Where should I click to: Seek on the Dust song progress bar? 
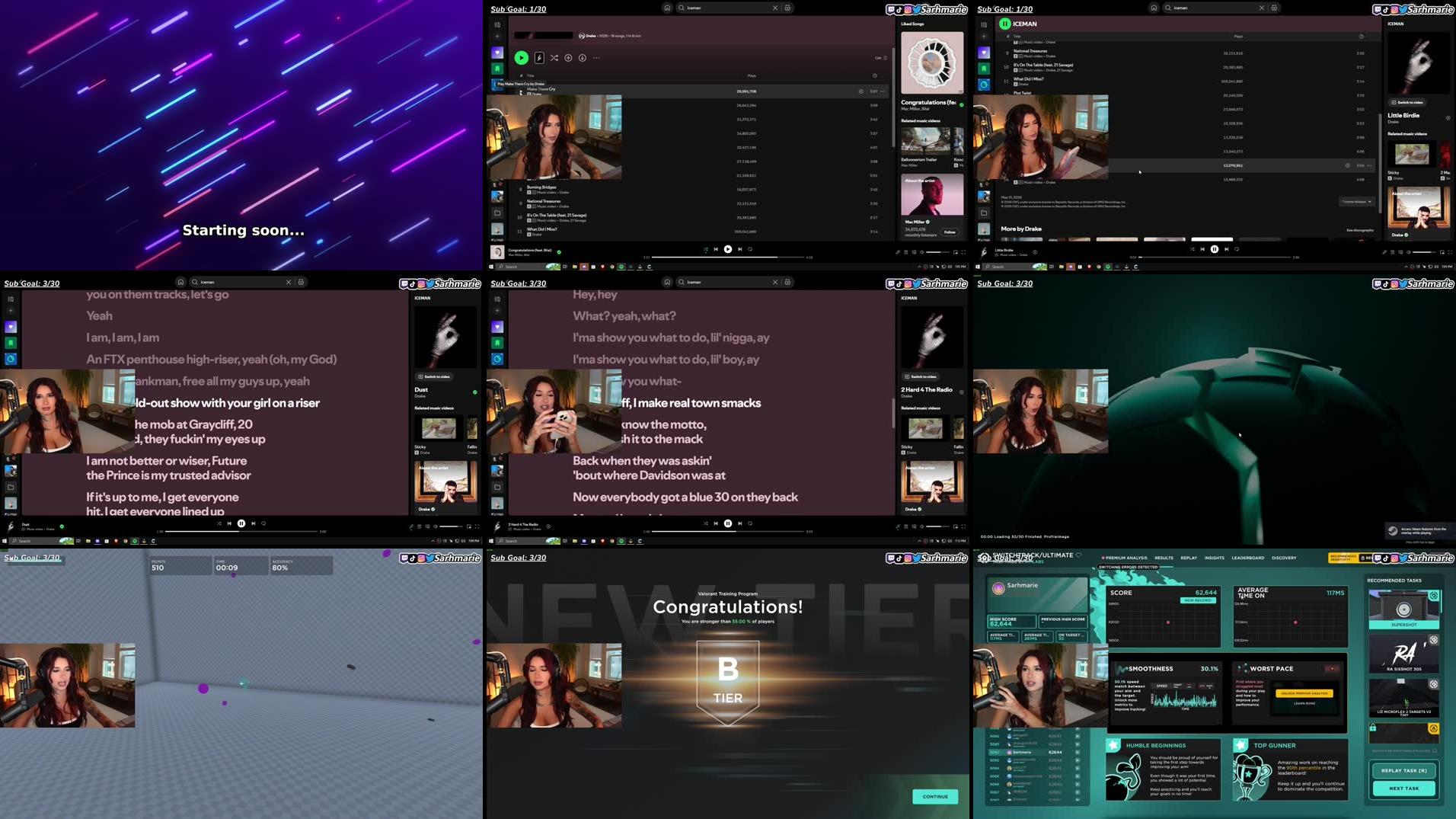[x=241, y=532]
